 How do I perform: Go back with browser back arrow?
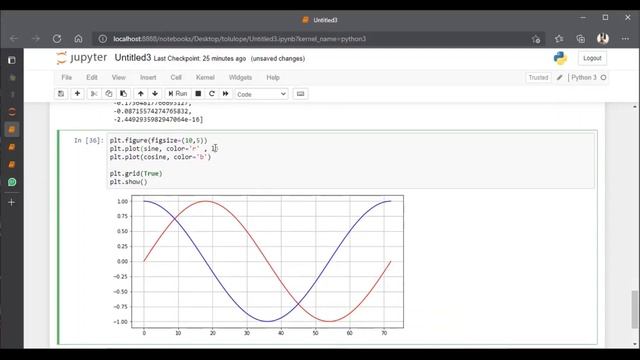click(14, 39)
